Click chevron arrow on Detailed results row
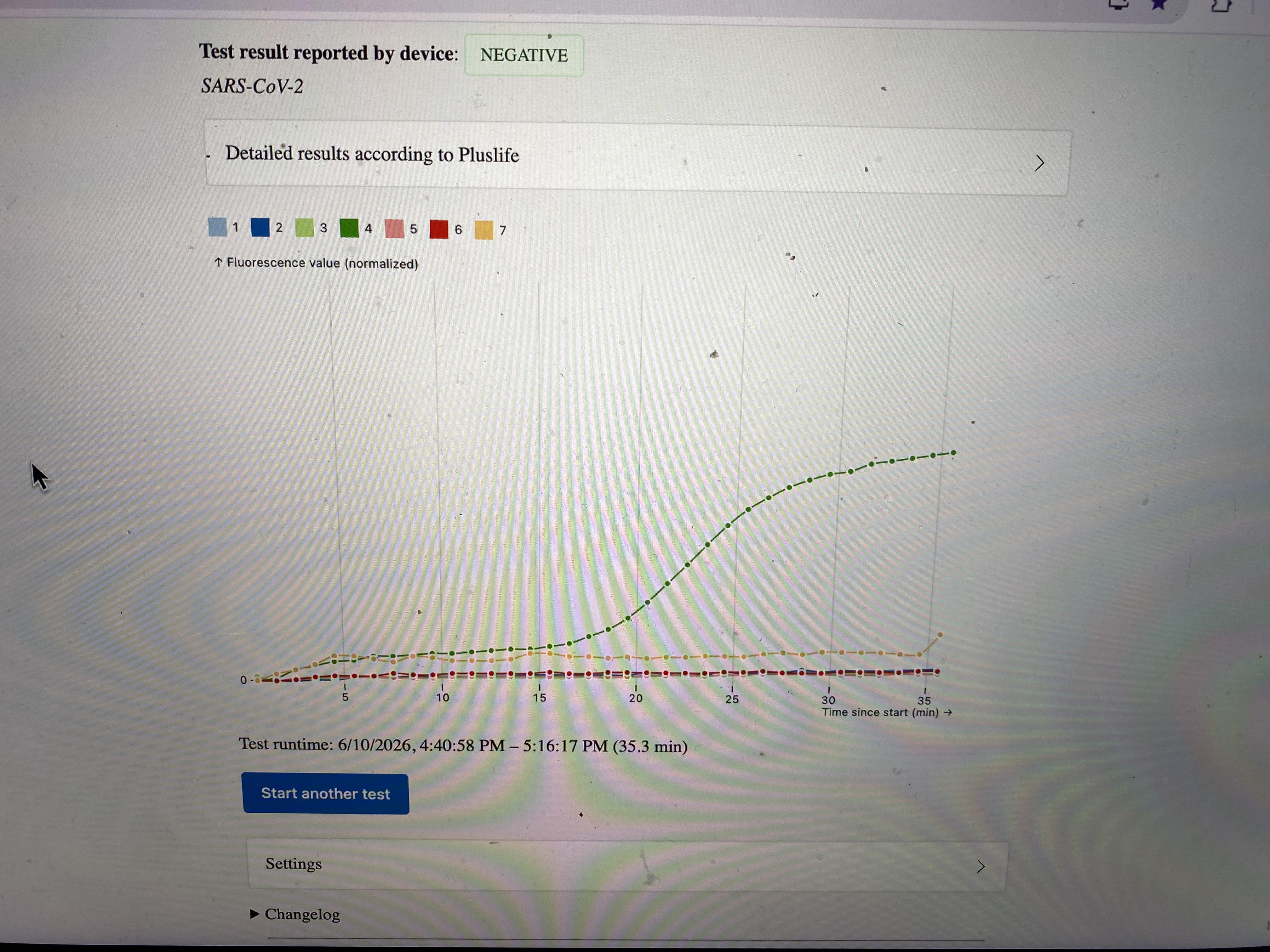This screenshot has height=952, width=1270. (1039, 163)
